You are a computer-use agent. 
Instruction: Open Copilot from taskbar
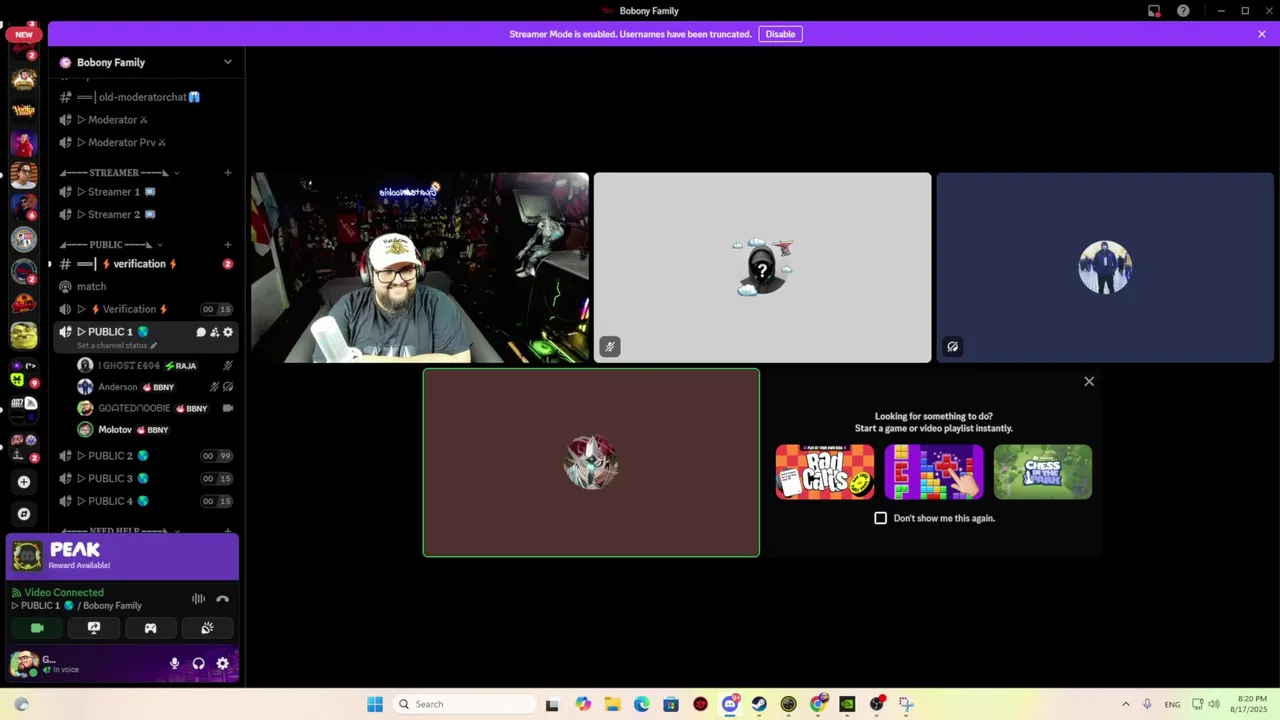point(583,704)
